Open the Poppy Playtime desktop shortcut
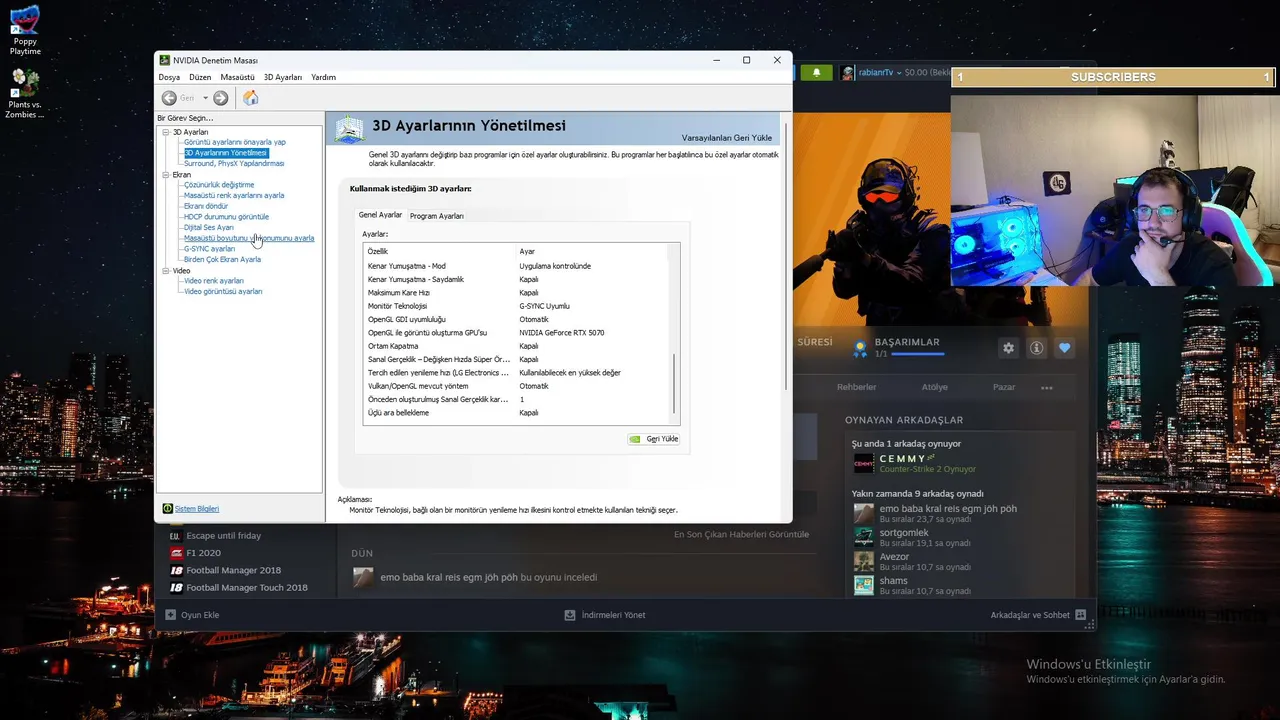 pyautogui.click(x=25, y=30)
